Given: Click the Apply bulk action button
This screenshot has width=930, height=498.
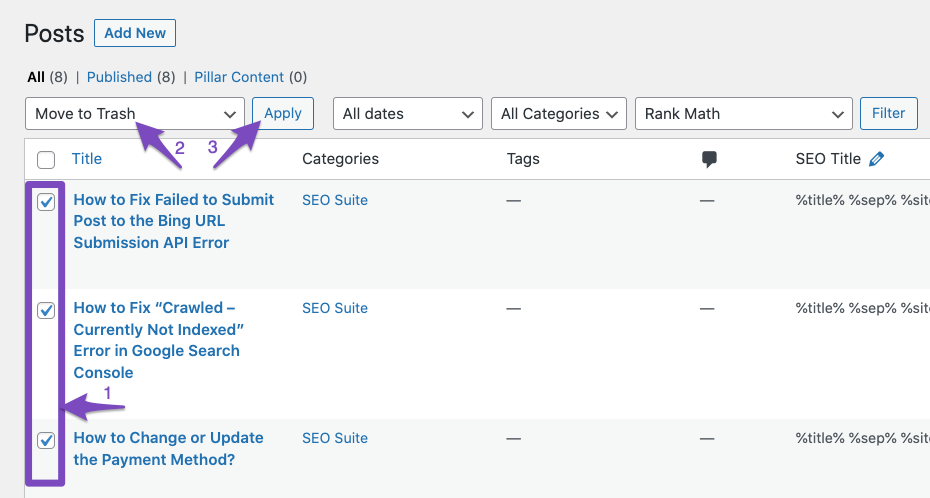Looking at the screenshot, I should click(283, 113).
